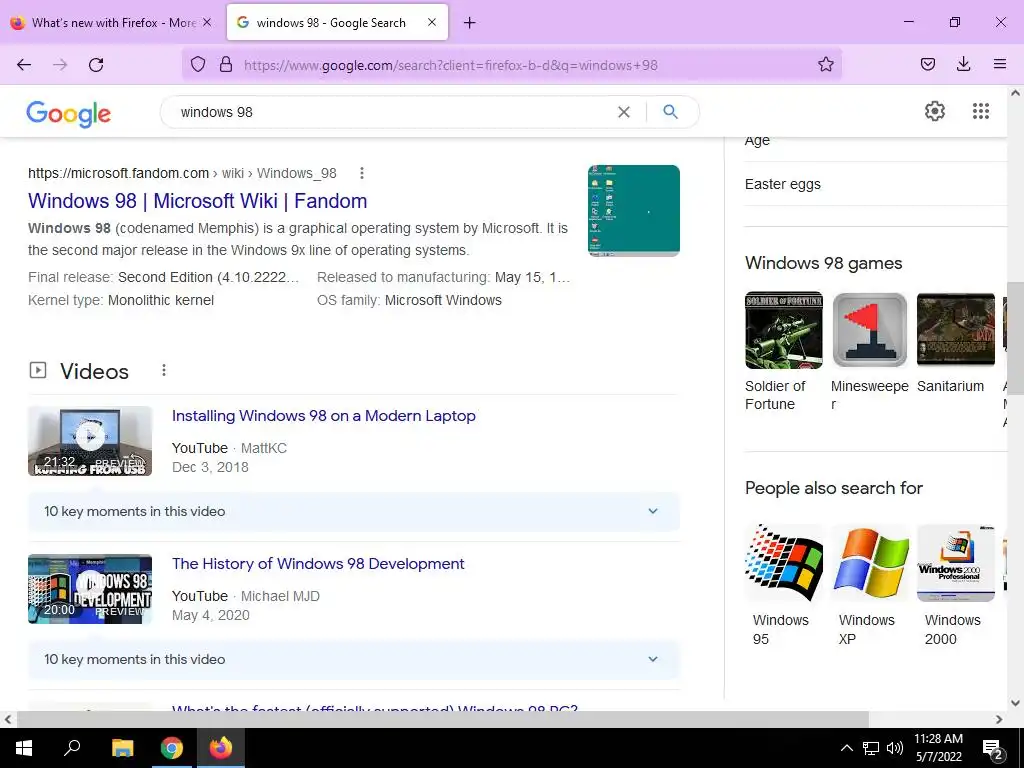Close the 'windows 98 - Google Search' tab
Image resolution: width=1024 pixels, height=768 pixels.
[432, 22]
